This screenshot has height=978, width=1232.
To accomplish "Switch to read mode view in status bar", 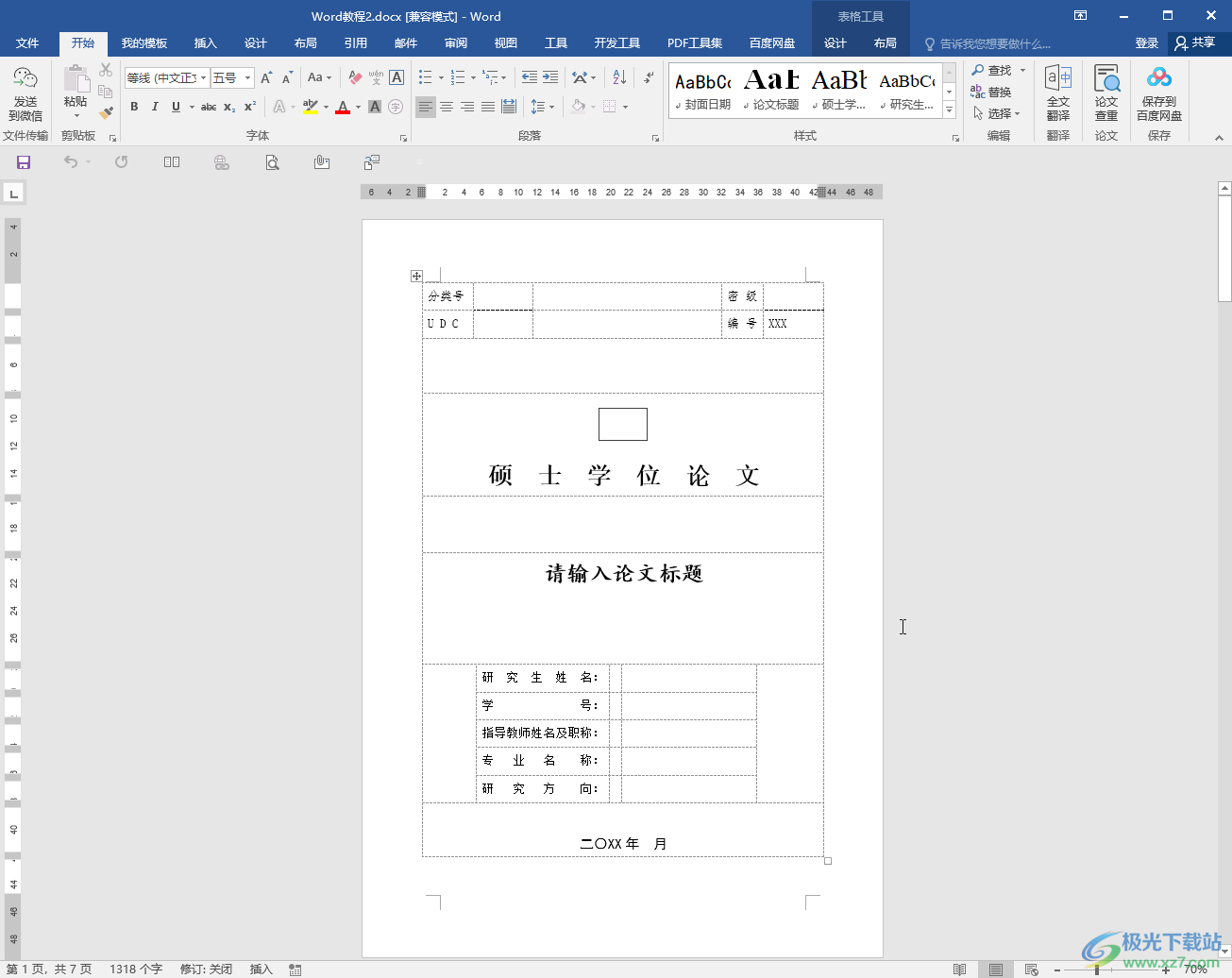I will (960, 970).
